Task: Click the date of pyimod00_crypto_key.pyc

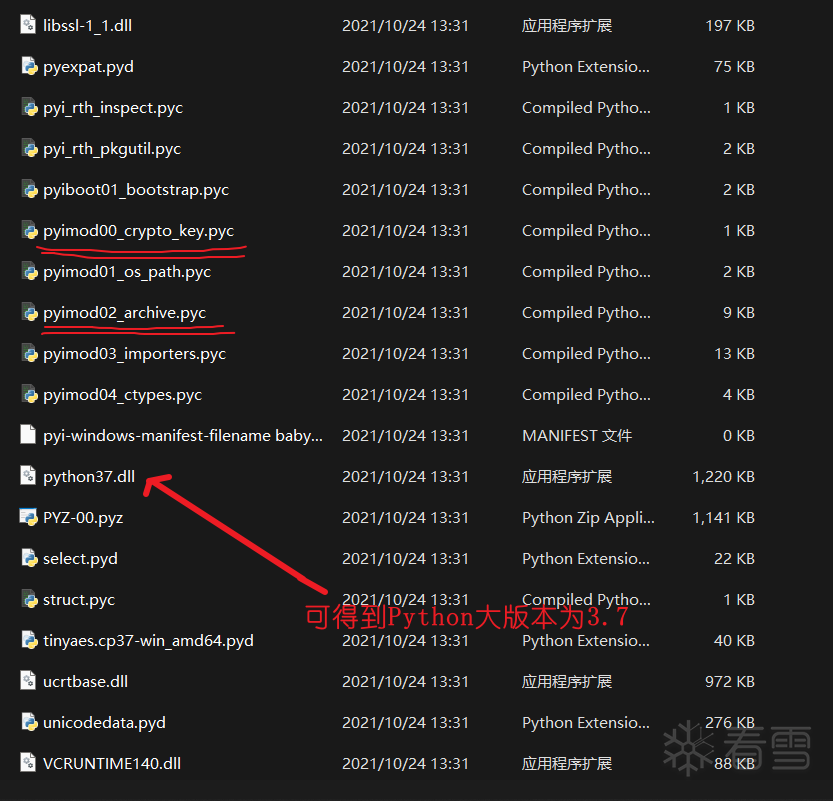Action: coord(405,231)
